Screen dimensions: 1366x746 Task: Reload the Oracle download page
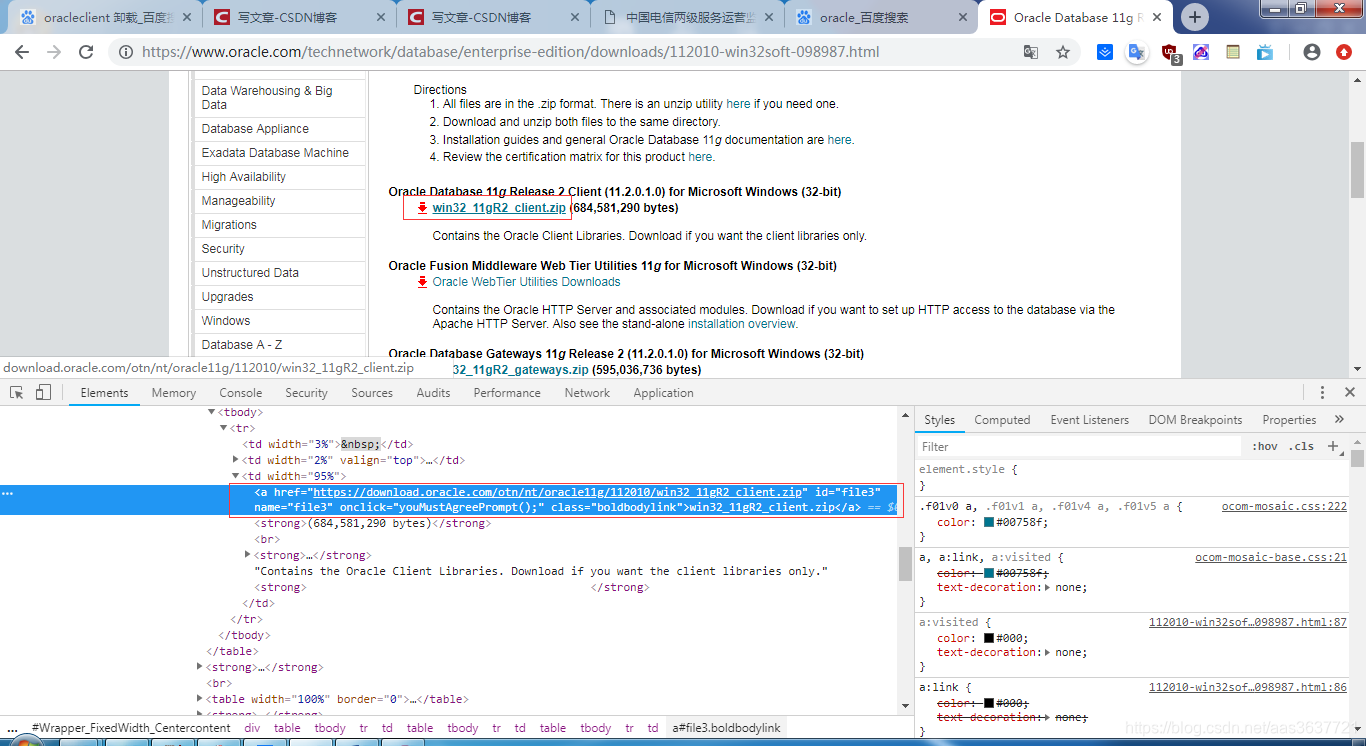tap(86, 52)
